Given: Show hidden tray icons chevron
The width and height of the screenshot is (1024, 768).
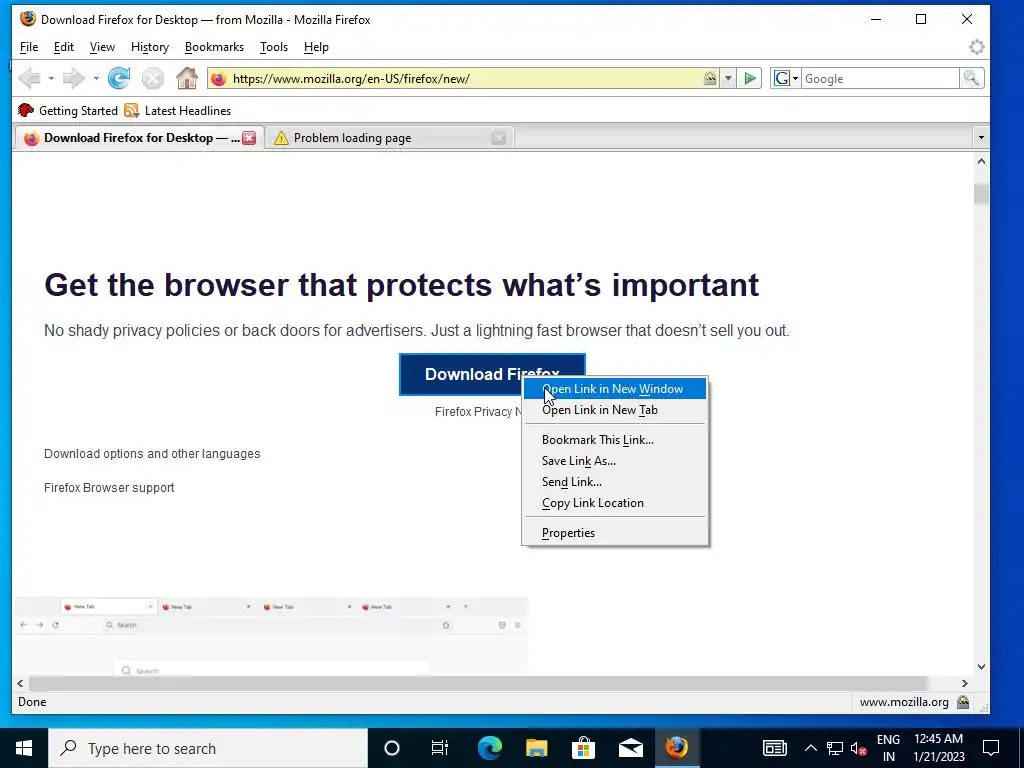Looking at the screenshot, I should (810, 748).
